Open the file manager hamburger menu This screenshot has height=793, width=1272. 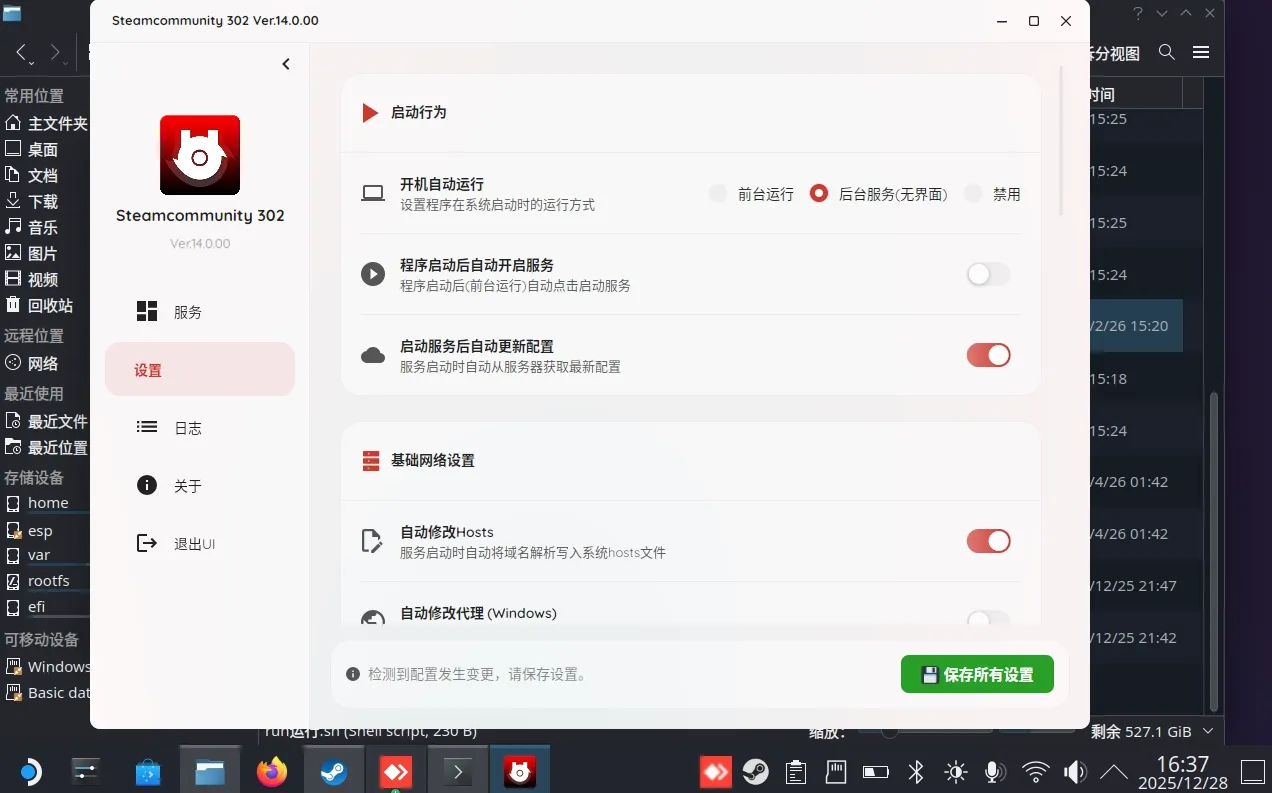click(1201, 52)
